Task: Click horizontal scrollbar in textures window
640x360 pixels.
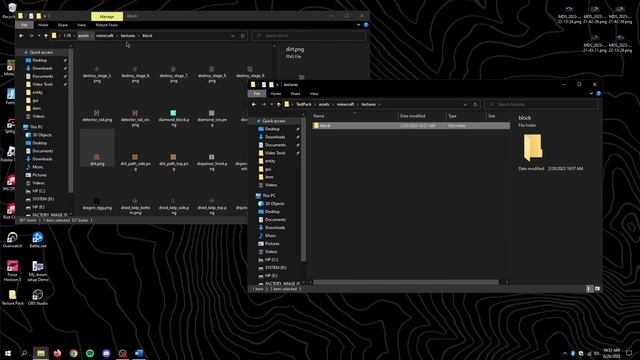Action: 406,282
